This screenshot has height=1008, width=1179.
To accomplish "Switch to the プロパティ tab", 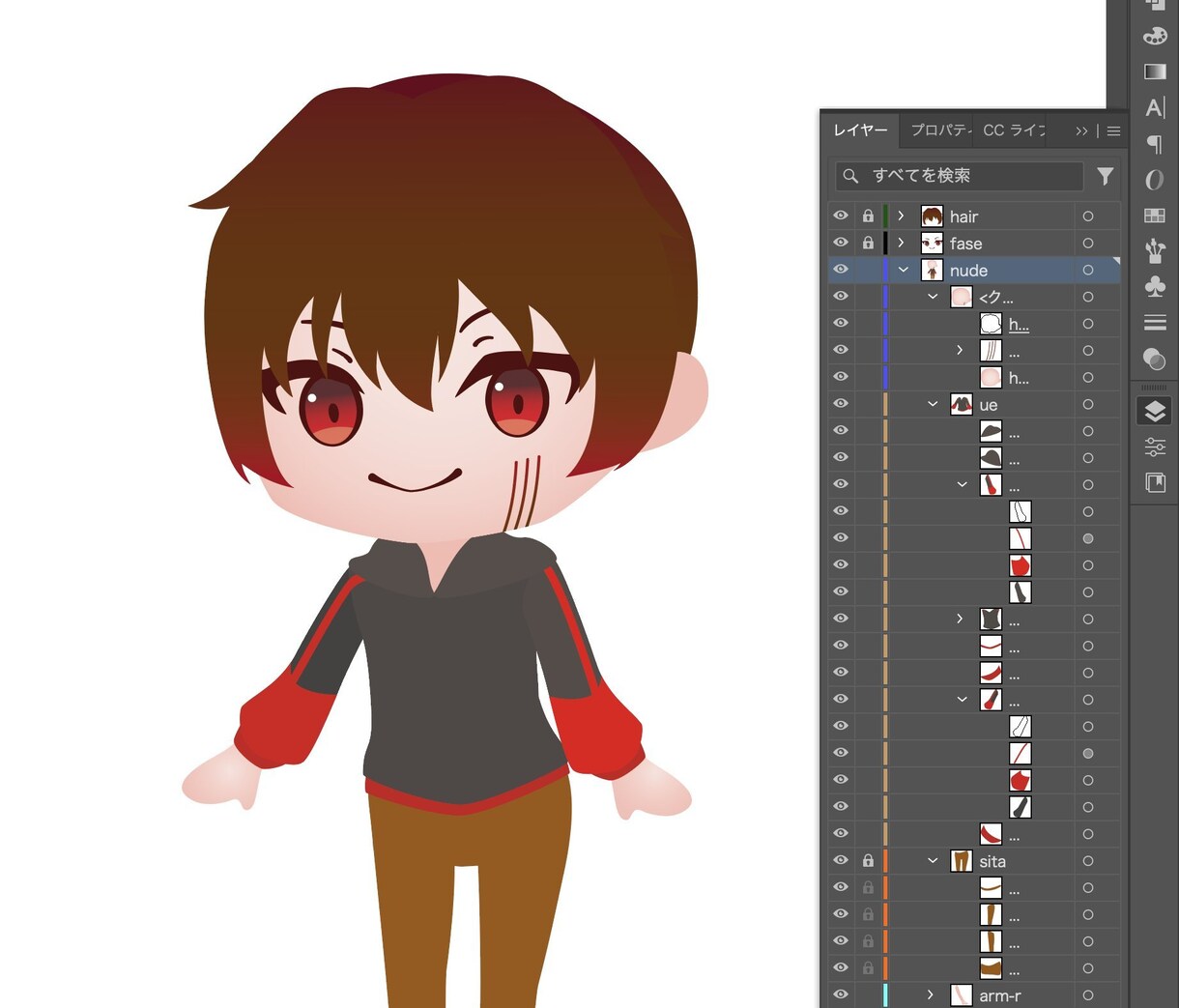I will pyautogui.click(x=940, y=130).
